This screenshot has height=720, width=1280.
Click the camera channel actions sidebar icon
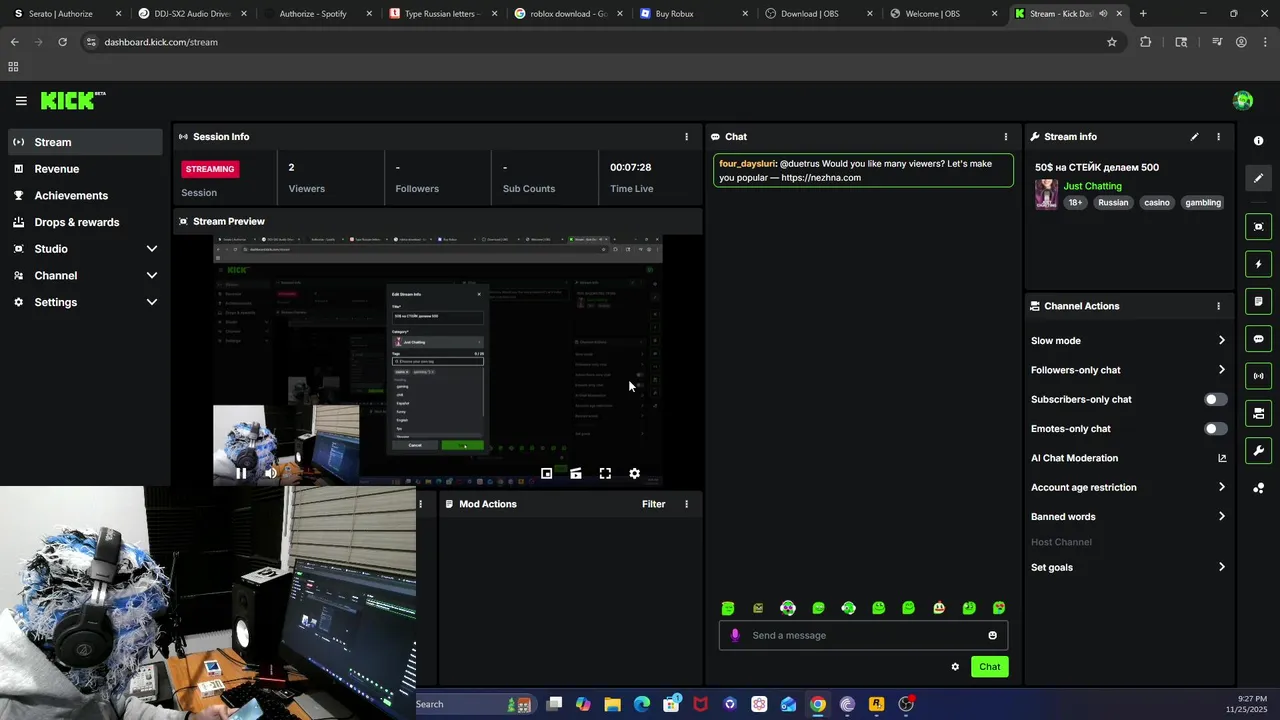tap(1259, 413)
